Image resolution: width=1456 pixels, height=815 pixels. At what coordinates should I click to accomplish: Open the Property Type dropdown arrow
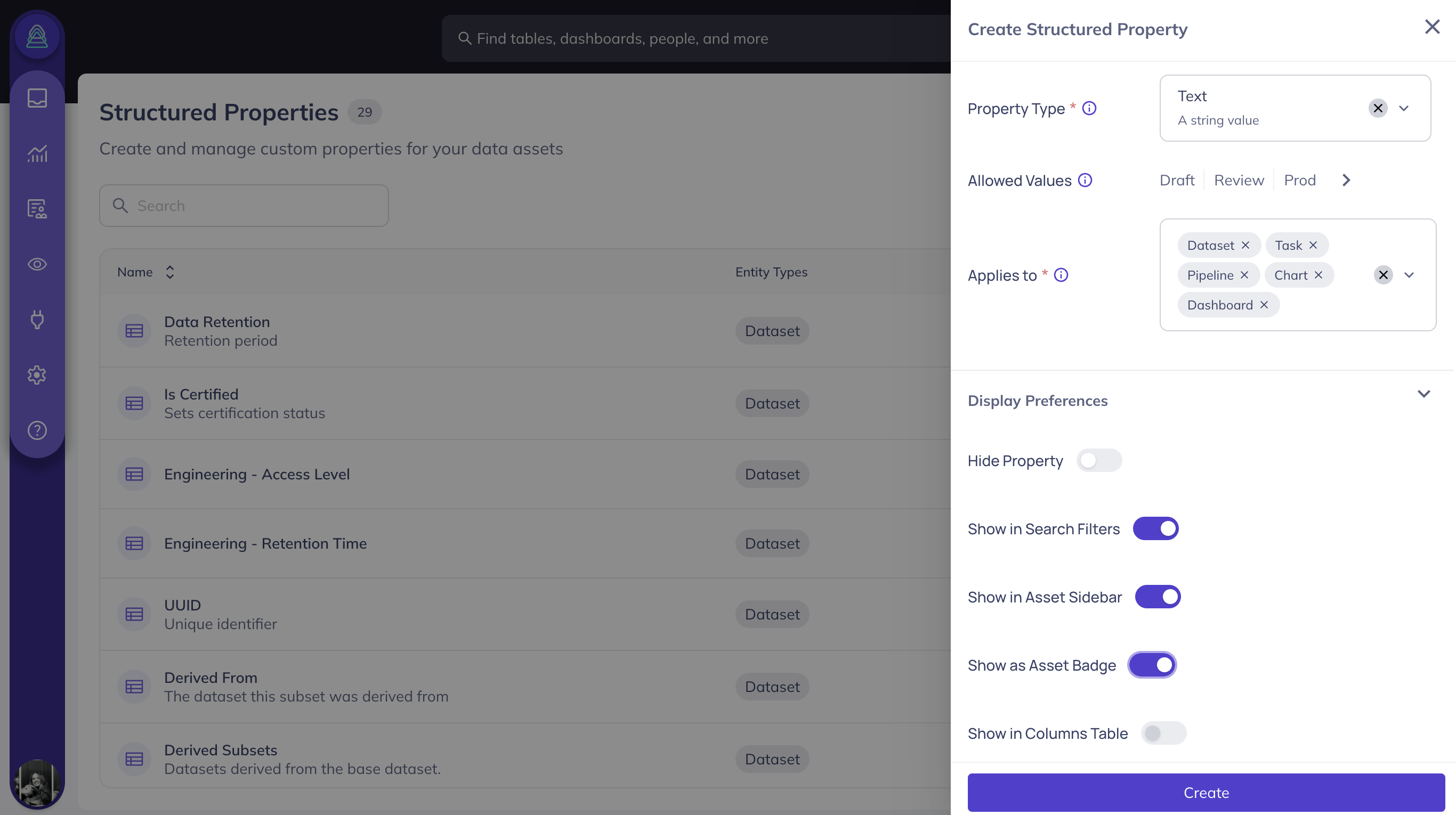tap(1403, 109)
